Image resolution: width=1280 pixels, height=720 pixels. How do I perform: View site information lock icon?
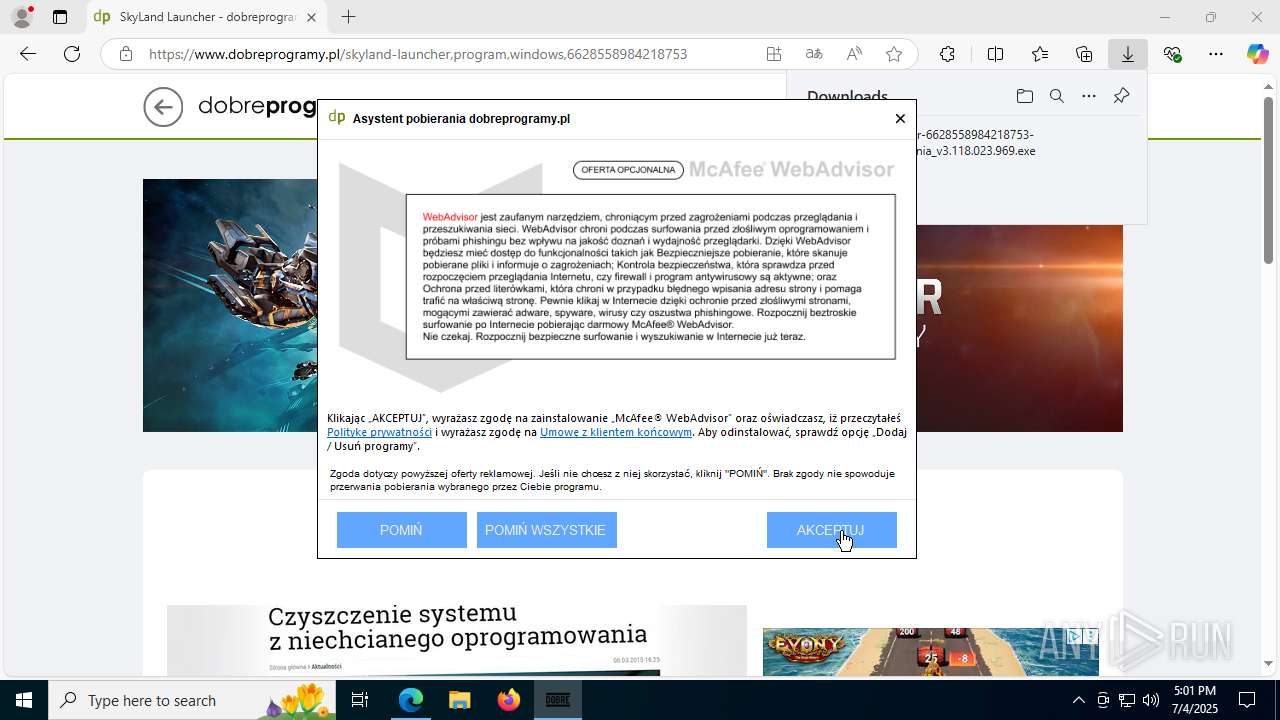click(126, 54)
